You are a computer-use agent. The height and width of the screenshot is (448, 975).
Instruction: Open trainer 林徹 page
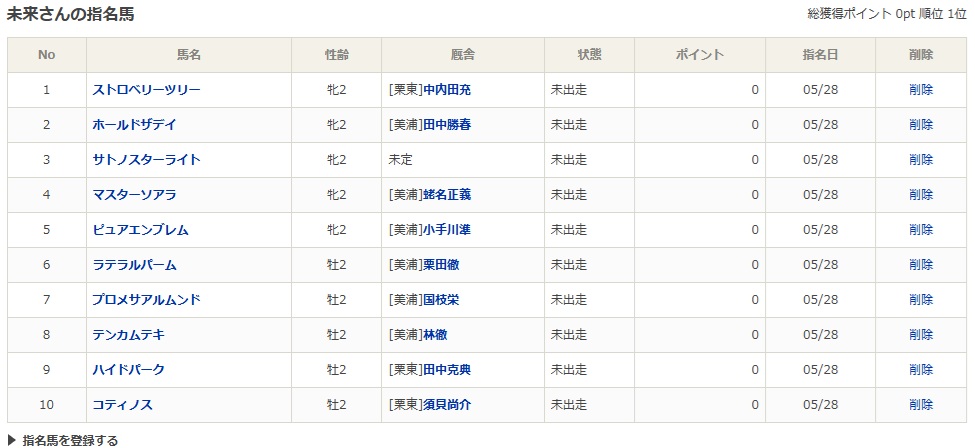435,335
